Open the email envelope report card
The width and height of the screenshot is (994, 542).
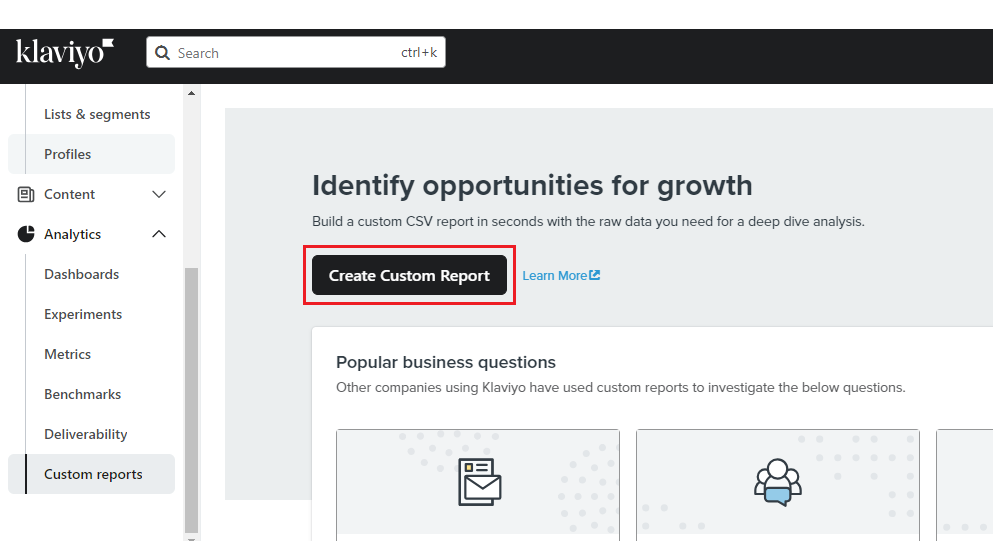[478, 485]
